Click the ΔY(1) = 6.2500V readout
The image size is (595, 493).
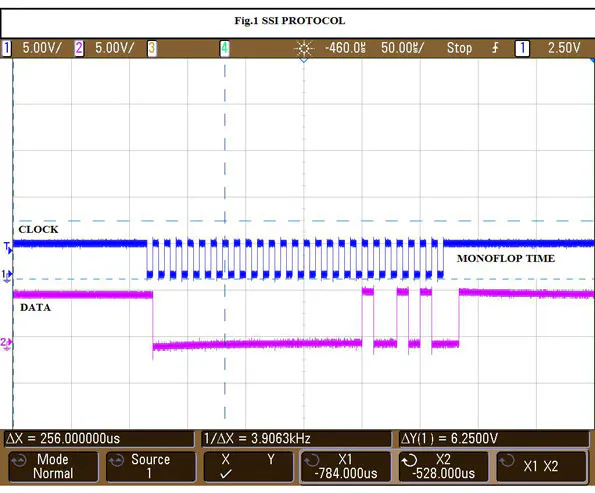click(x=449, y=439)
